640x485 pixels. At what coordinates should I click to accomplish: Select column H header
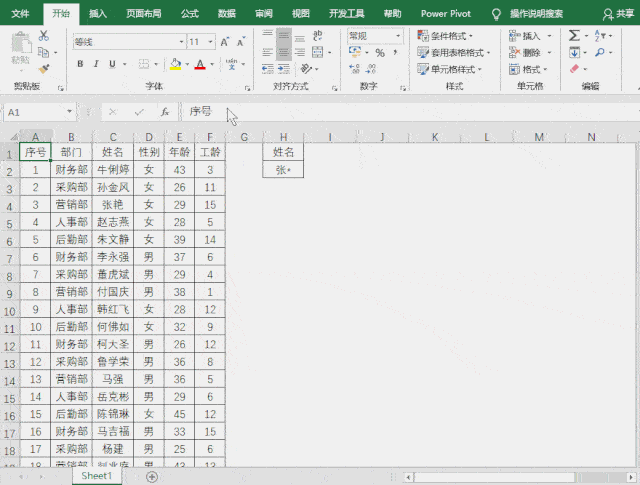pos(283,137)
